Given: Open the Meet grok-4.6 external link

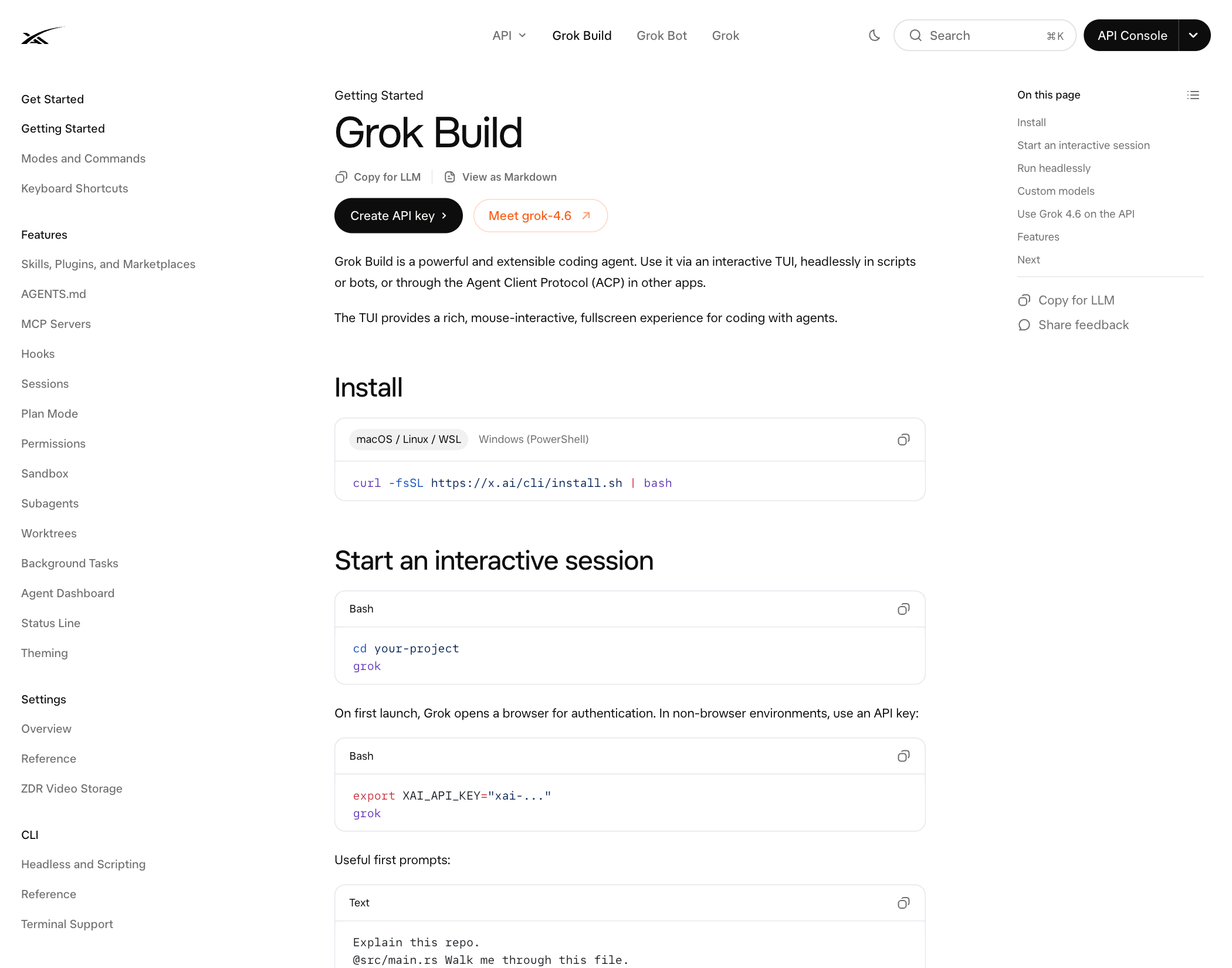Looking at the screenshot, I should coord(540,216).
